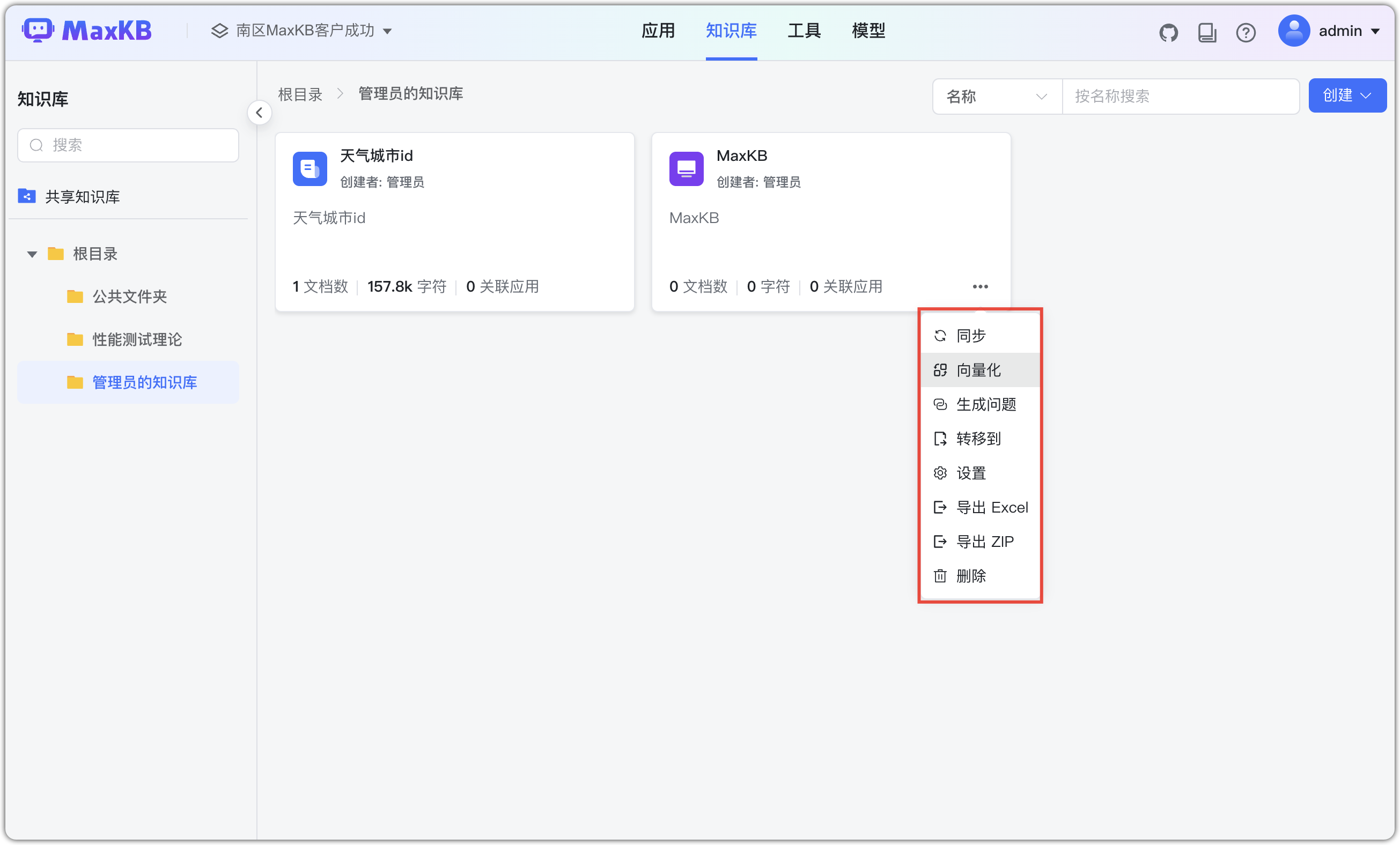Click the 管理员的知识库 breadcrumb
The width and height of the screenshot is (1400, 845).
[x=410, y=94]
